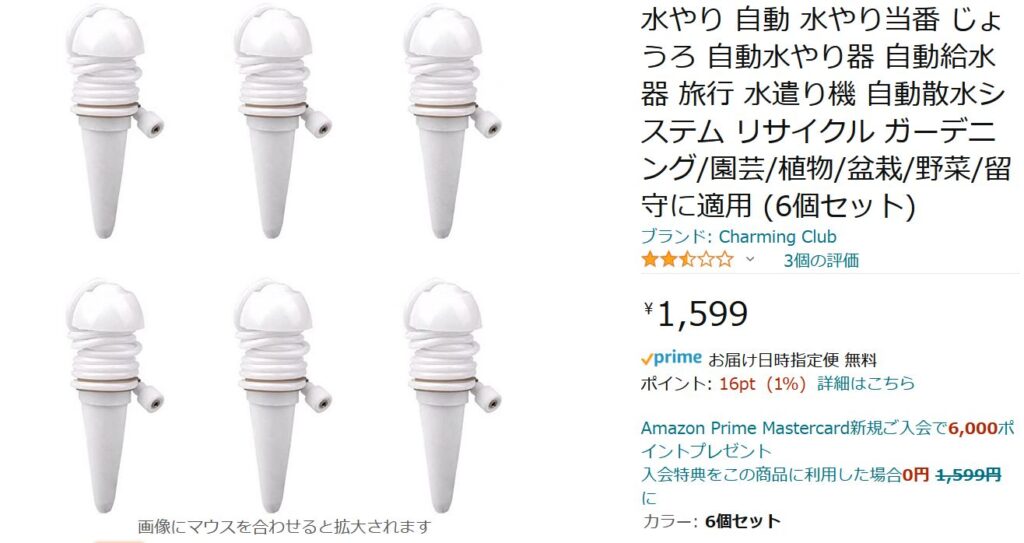
Task: Click the star rating icons
Action: point(687,260)
